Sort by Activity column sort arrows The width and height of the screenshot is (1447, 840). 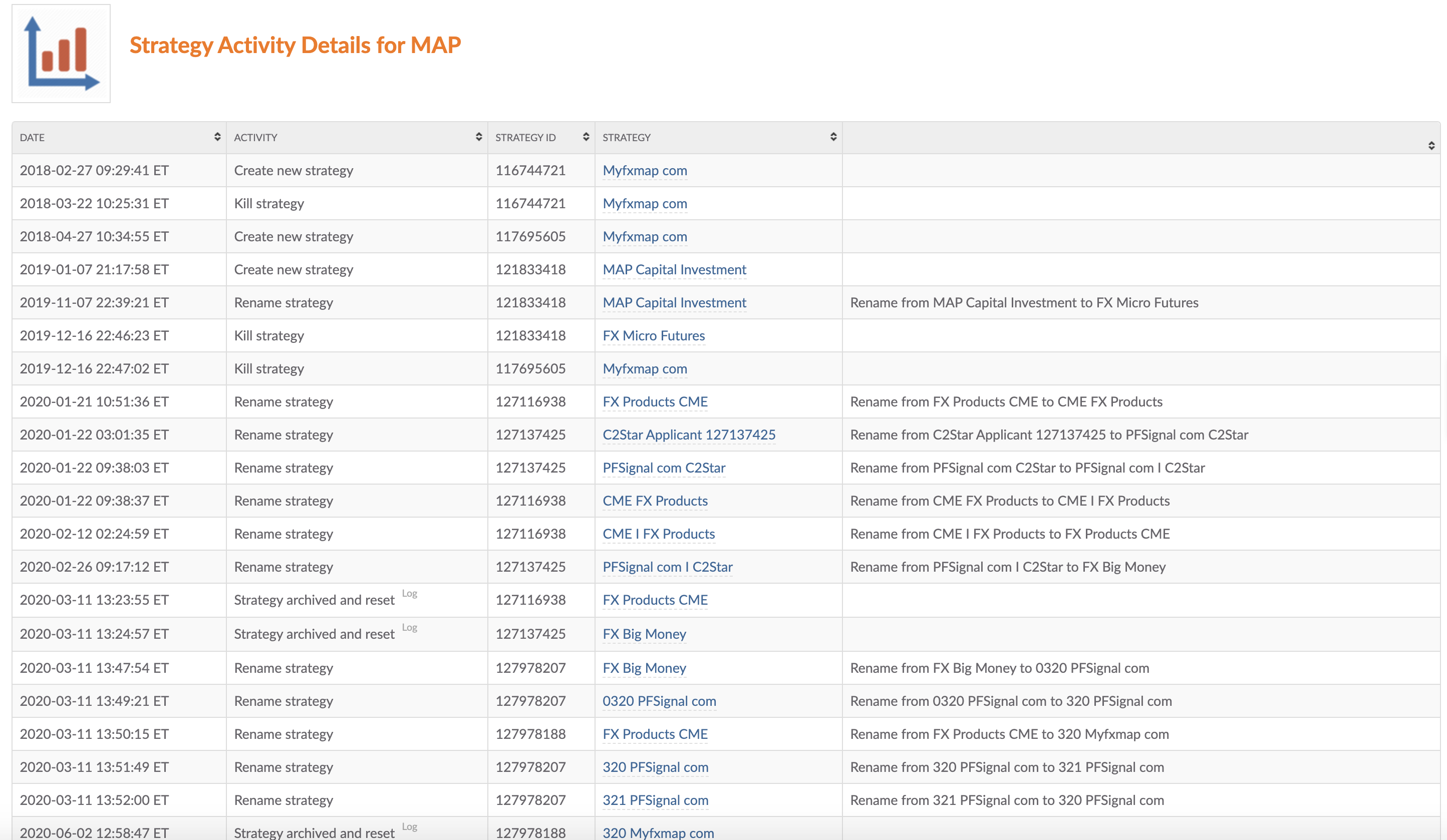pos(478,137)
